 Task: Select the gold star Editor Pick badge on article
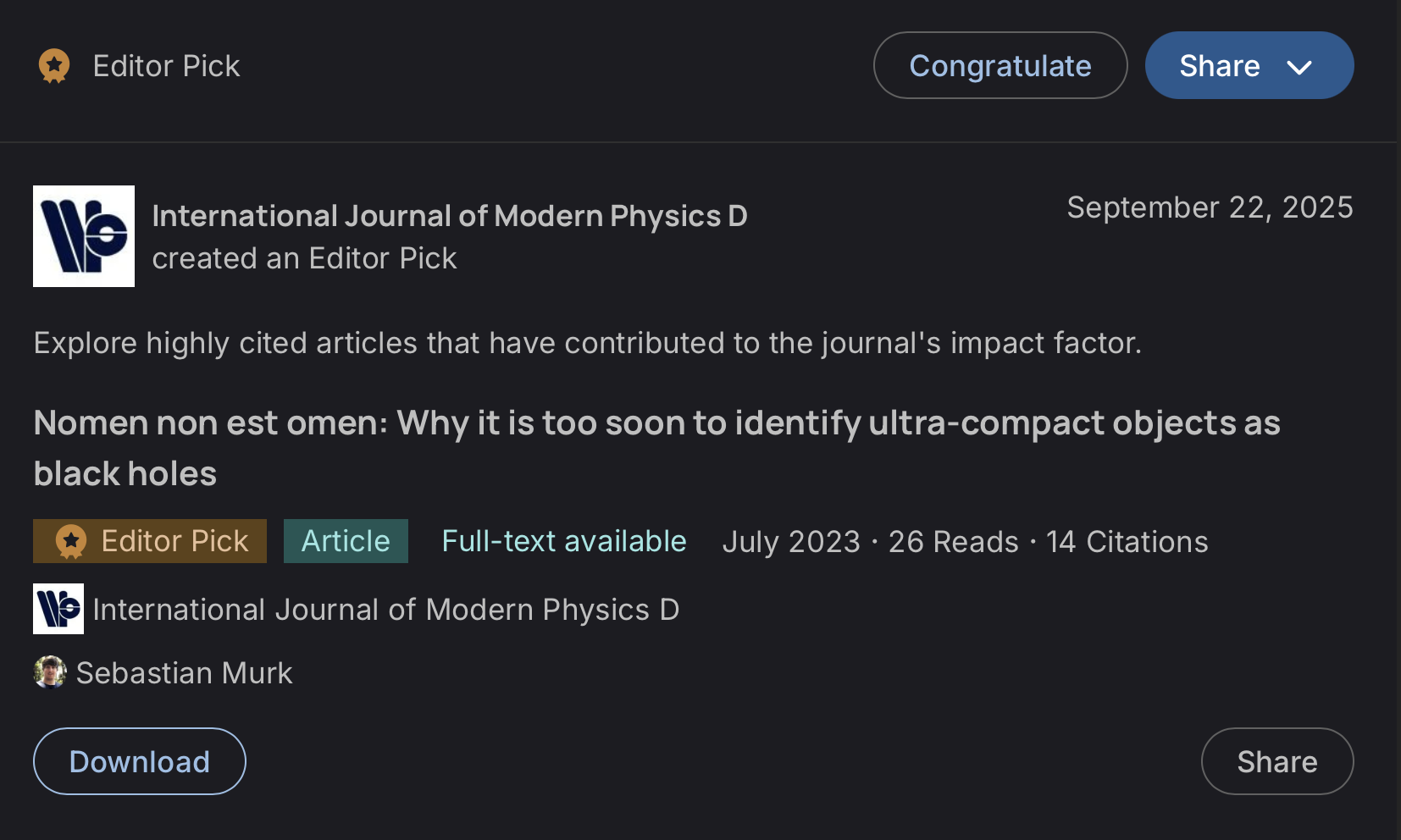pos(71,540)
